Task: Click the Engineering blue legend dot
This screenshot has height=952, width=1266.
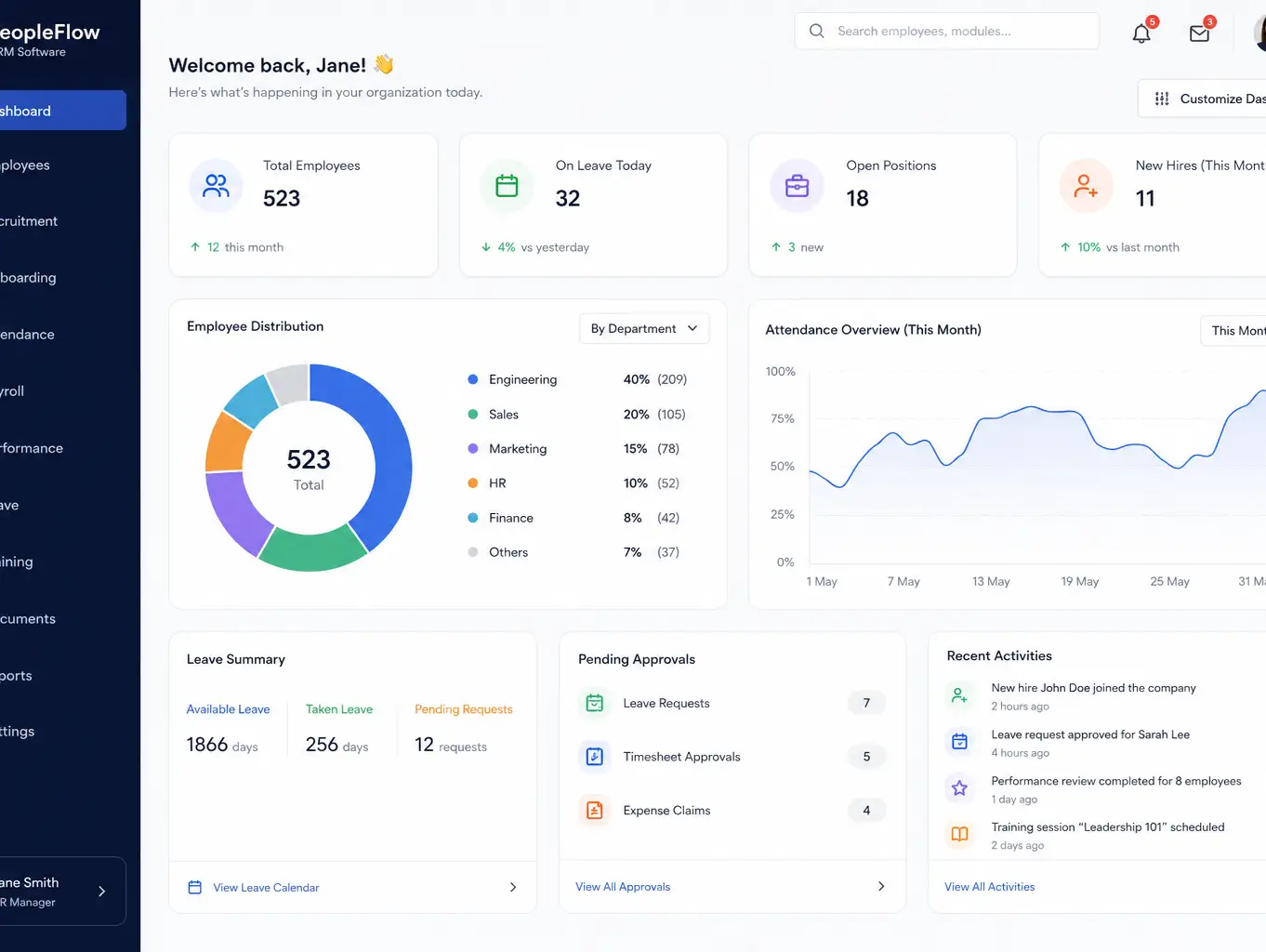Action: point(473,379)
